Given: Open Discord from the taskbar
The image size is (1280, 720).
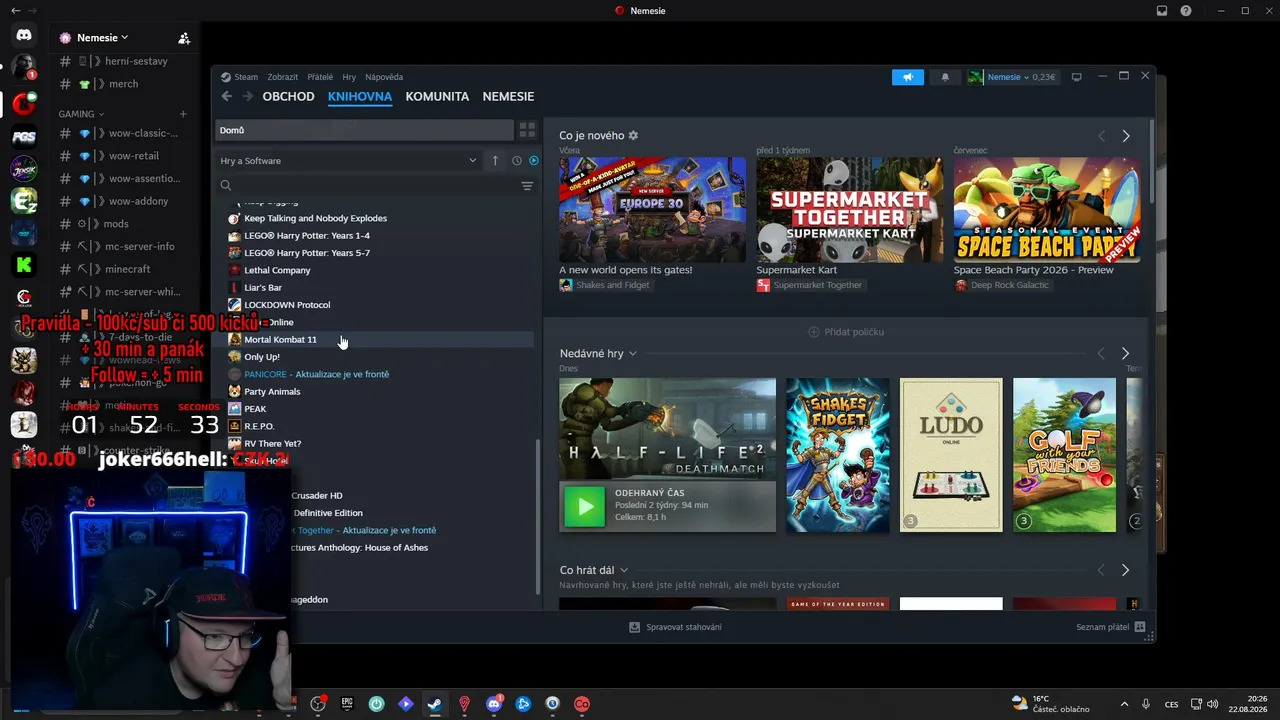Looking at the screenshot, I should tap(494, 704).
